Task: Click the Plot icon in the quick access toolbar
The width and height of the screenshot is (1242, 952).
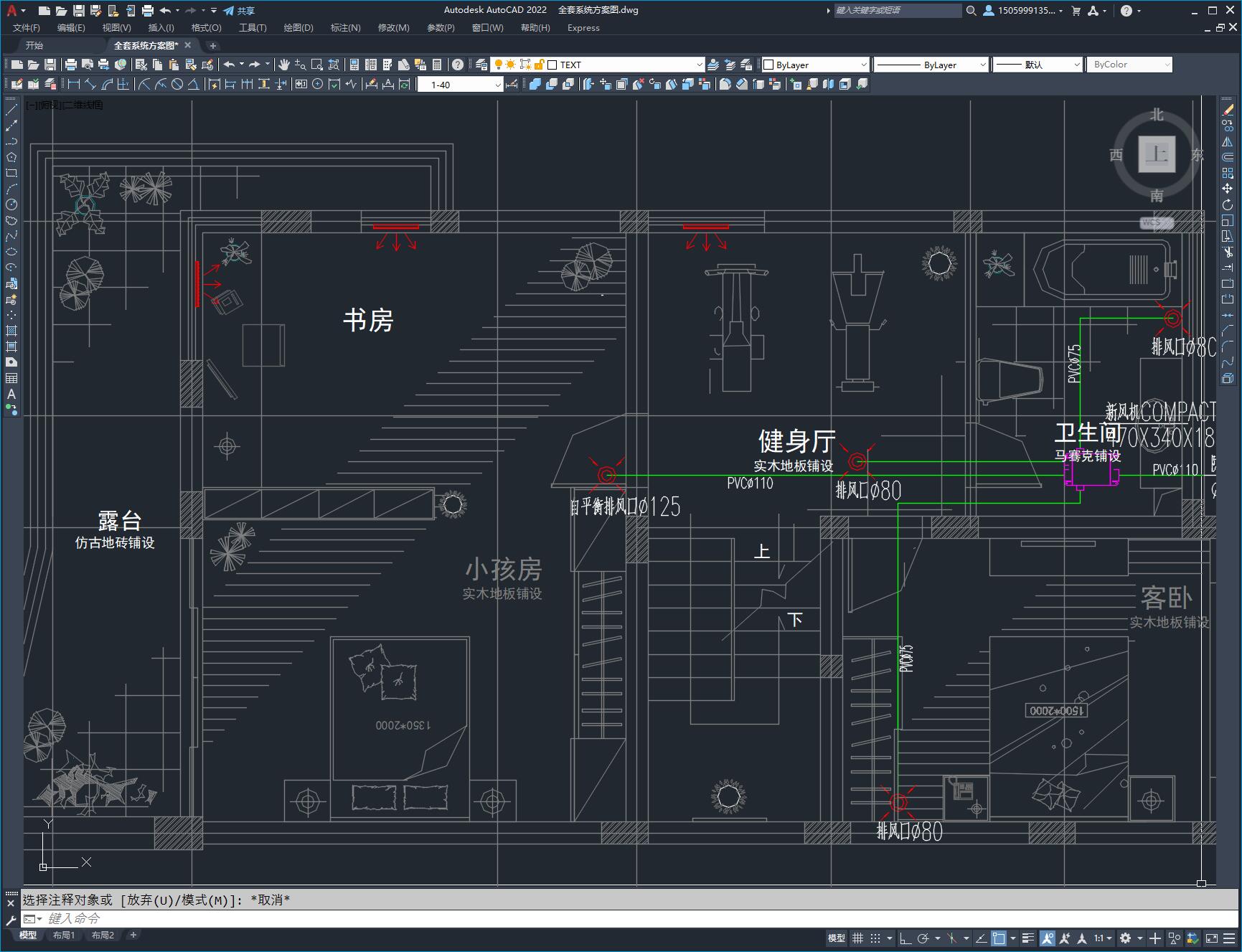Action: (x=147, y=11)
